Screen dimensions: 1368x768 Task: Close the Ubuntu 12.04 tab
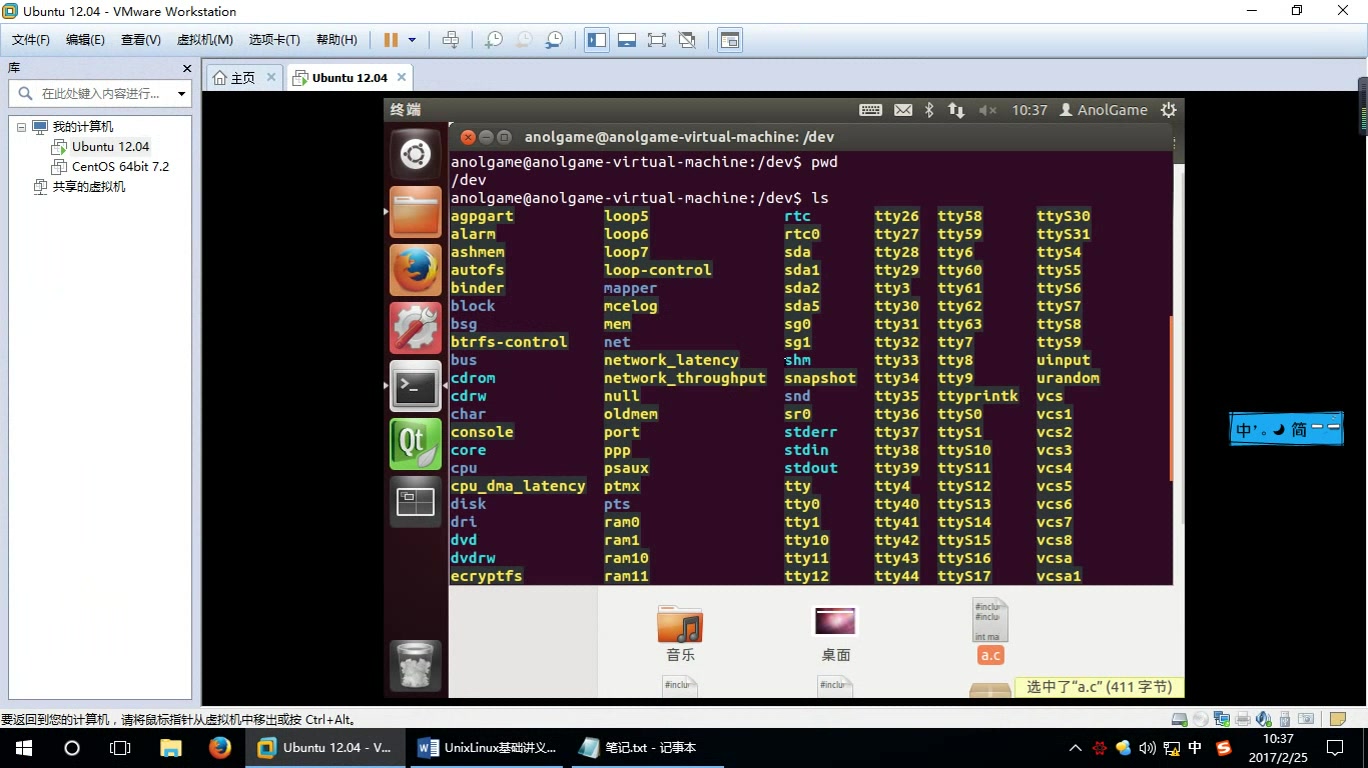tap(402, 77)
